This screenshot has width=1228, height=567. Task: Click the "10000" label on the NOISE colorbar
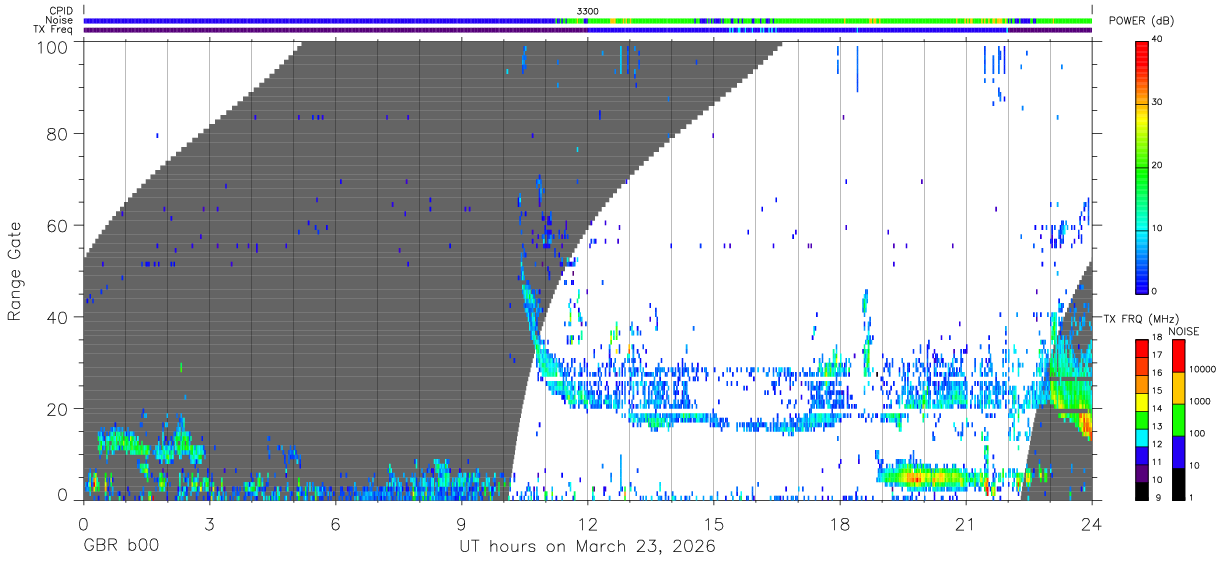click(1203, 368)
